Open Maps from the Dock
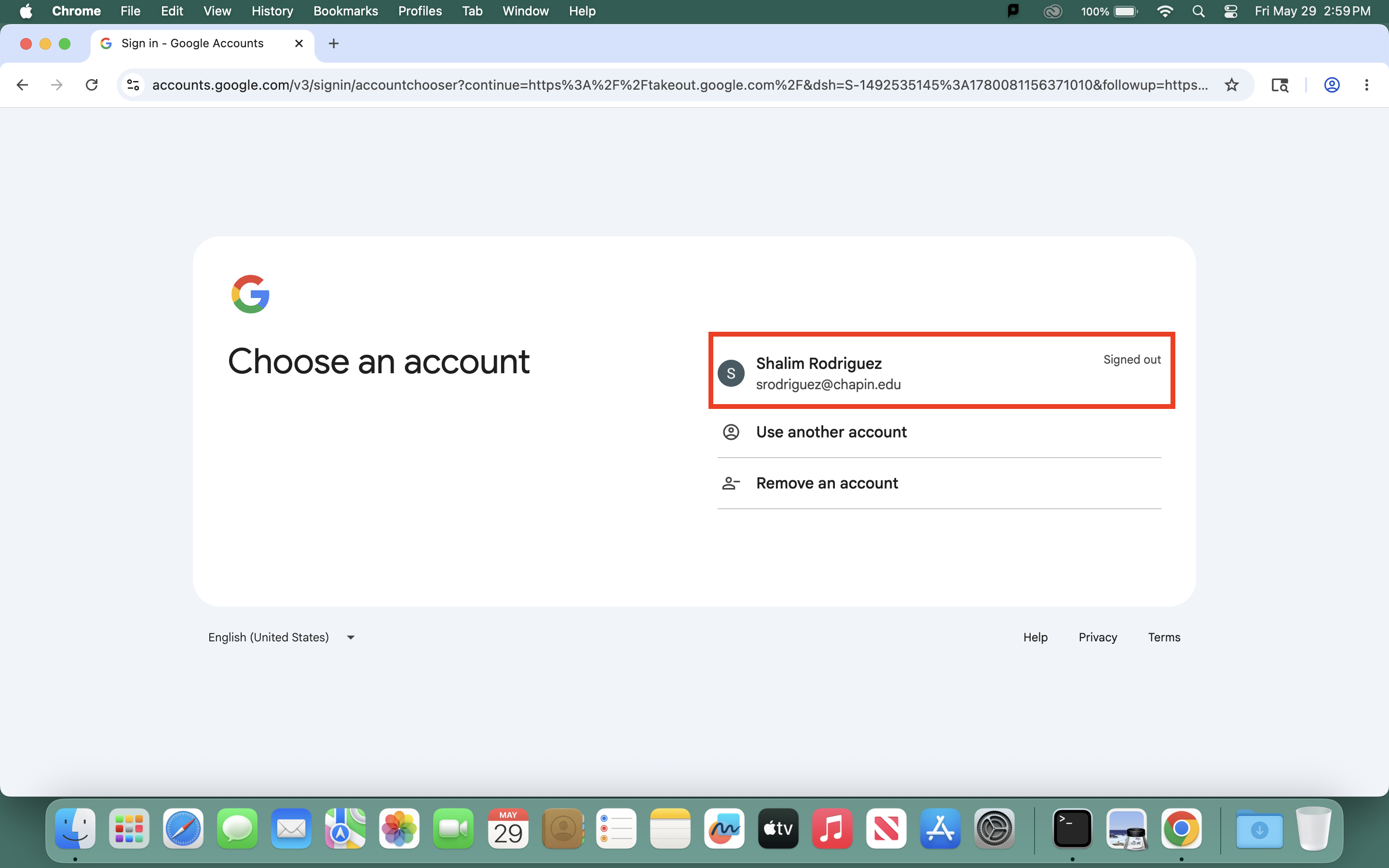This screenshot has width=1389, height=868. 345,828
